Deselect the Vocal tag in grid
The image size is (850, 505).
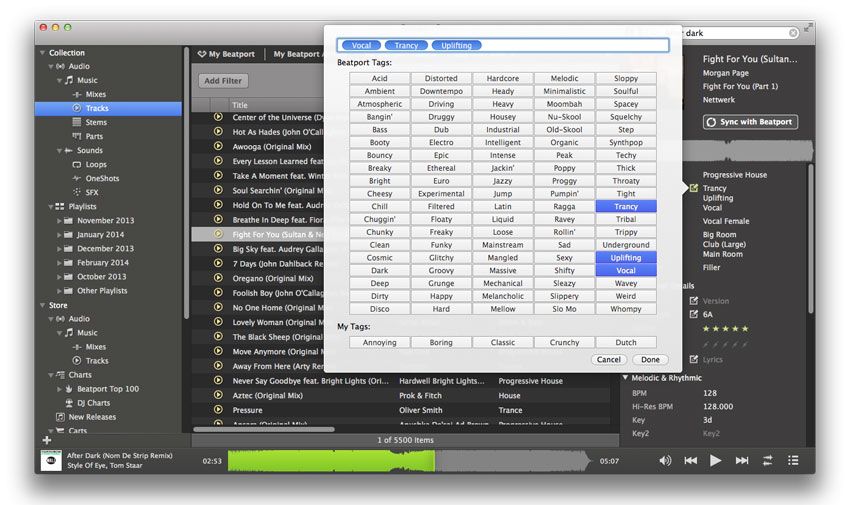pos(626,270)
